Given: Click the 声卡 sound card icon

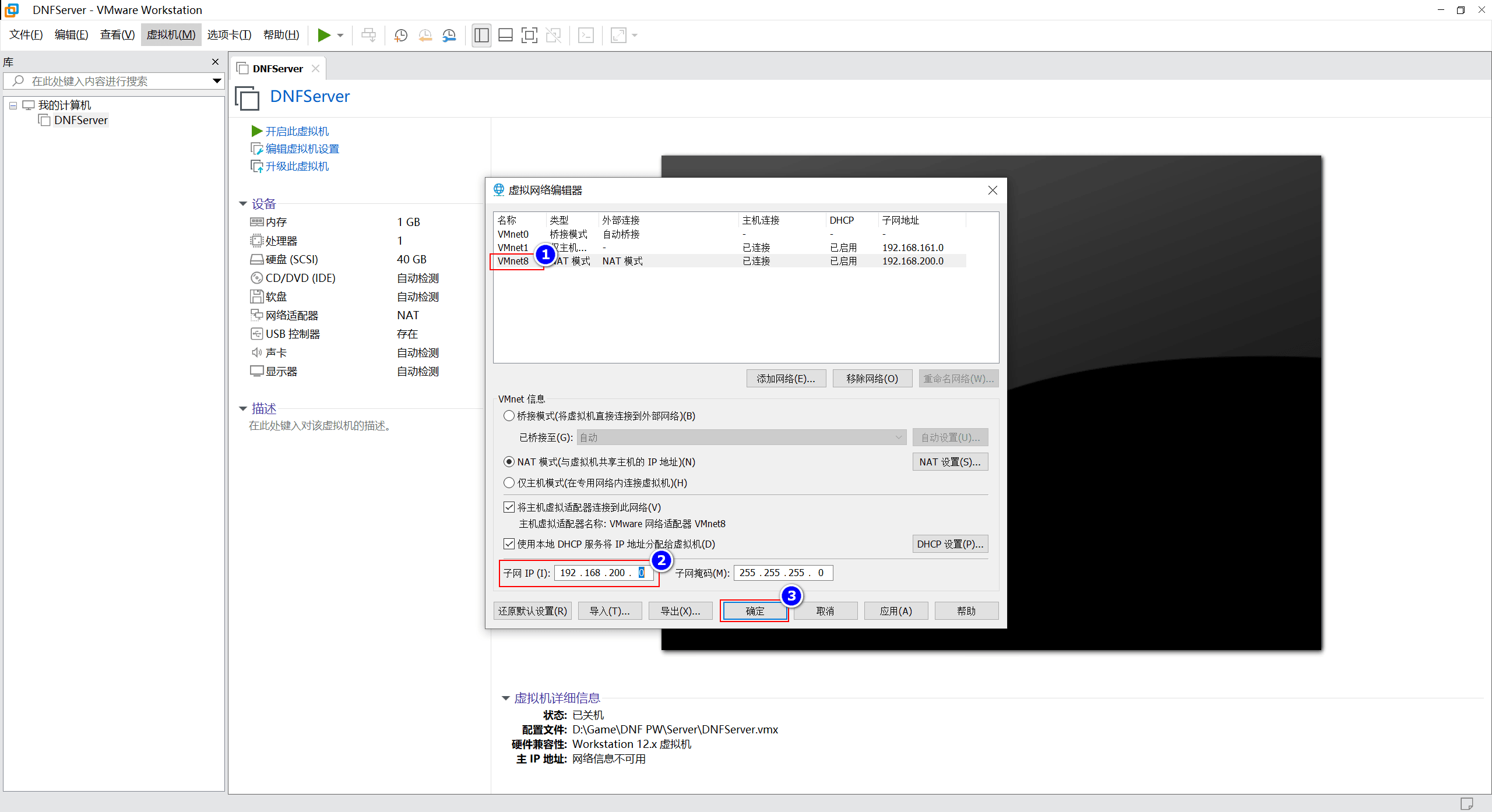Looking at the screenshot, I should [257, 352].
